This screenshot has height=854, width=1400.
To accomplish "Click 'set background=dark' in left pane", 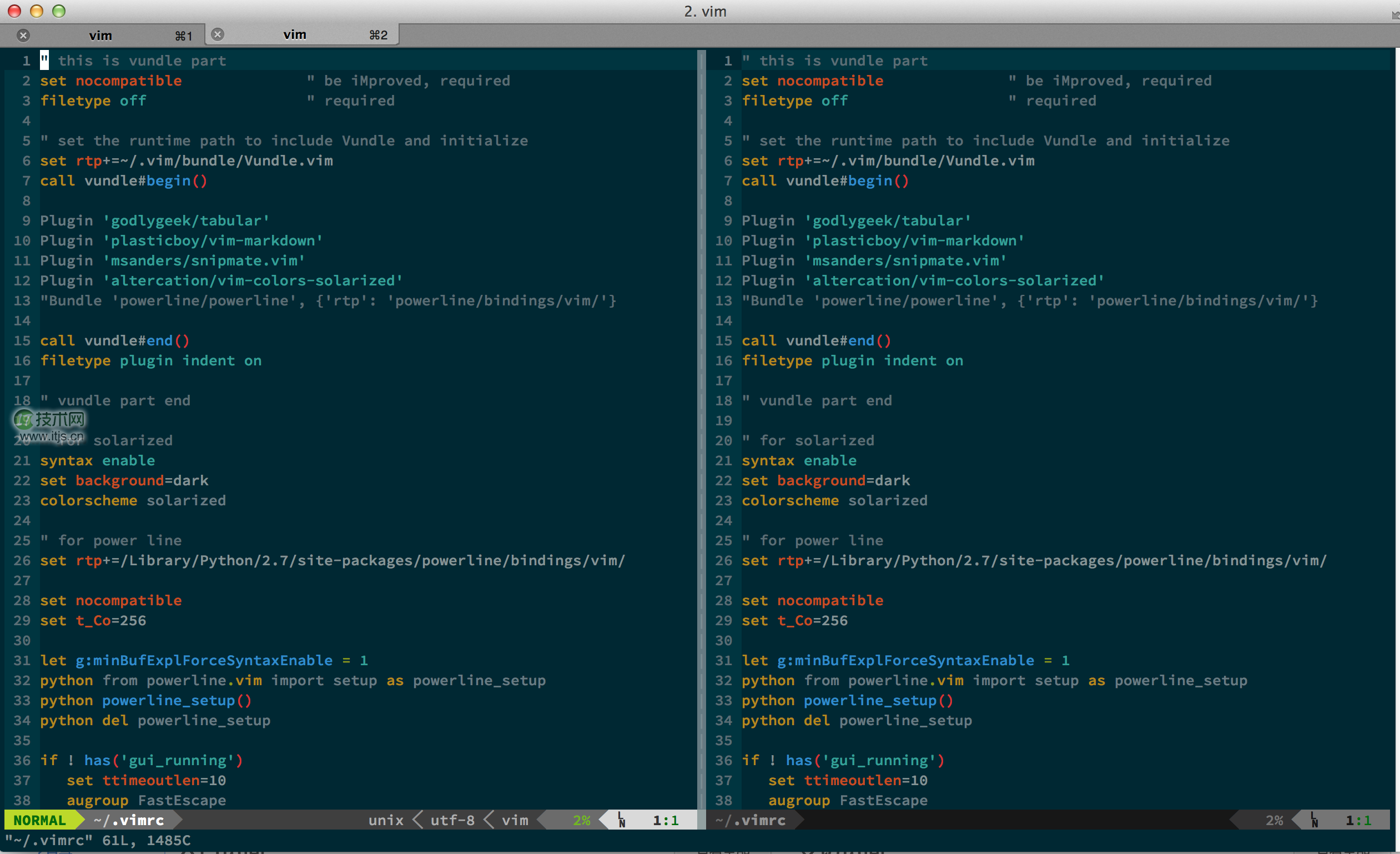I will click(x=124, y=481).
